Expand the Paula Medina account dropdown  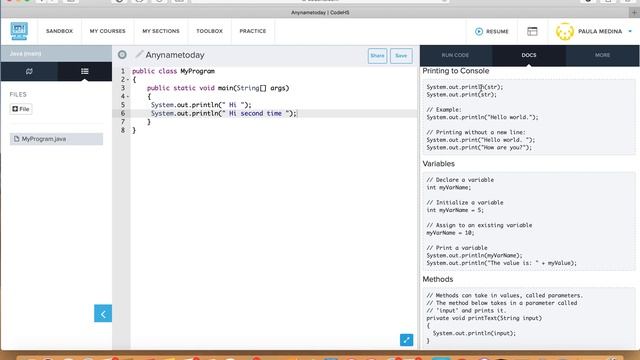630,31
